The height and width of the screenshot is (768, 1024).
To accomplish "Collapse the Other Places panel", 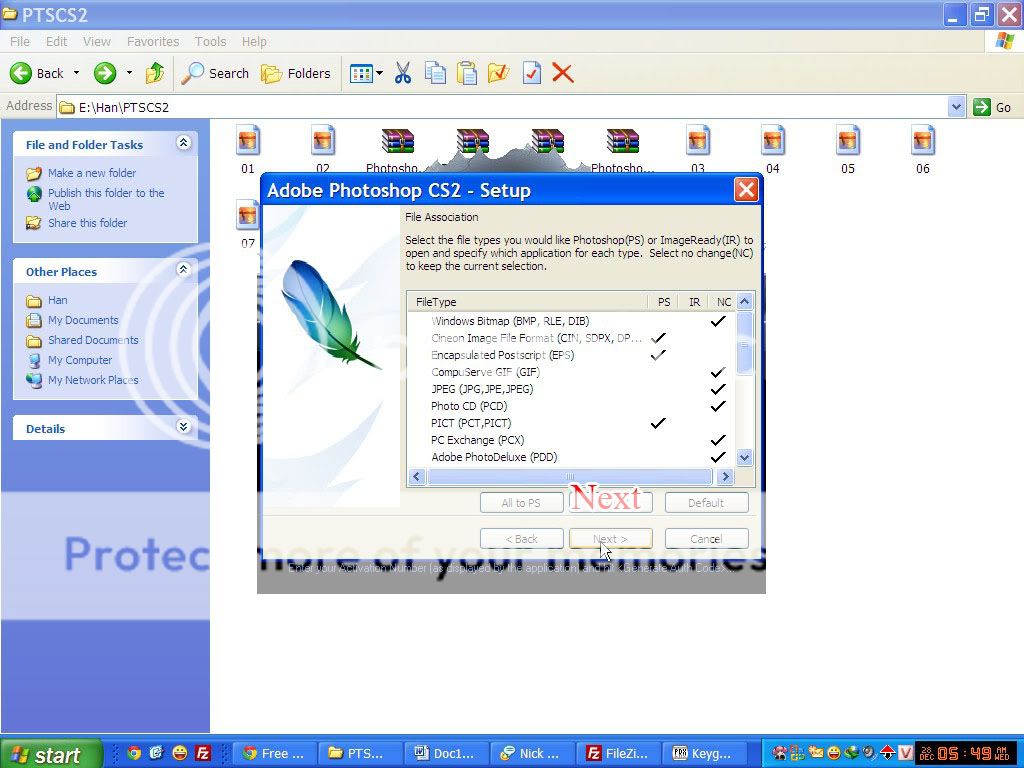I will pos(184,270).
